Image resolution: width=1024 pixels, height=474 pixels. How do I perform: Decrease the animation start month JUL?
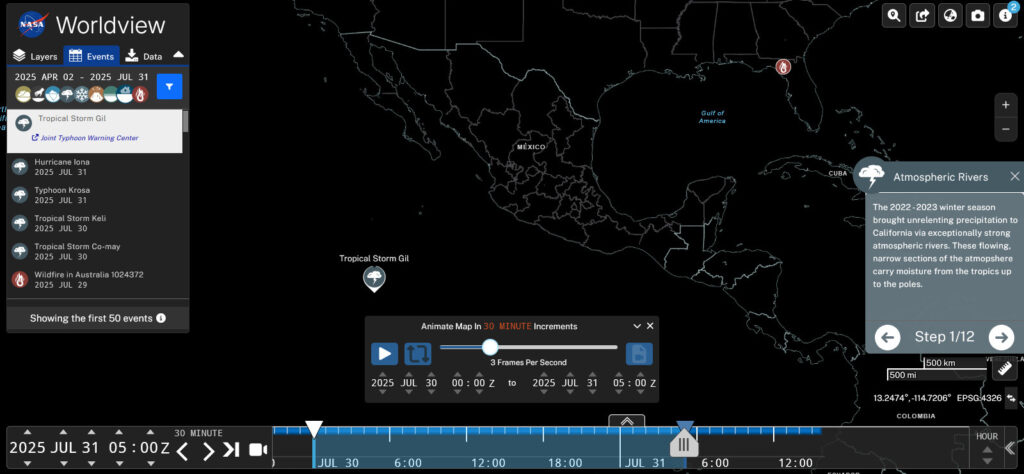(409, 392)
